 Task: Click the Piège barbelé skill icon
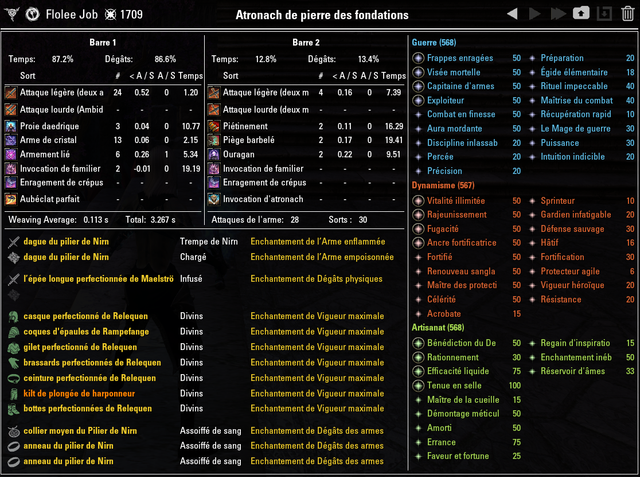pos(214,140)
